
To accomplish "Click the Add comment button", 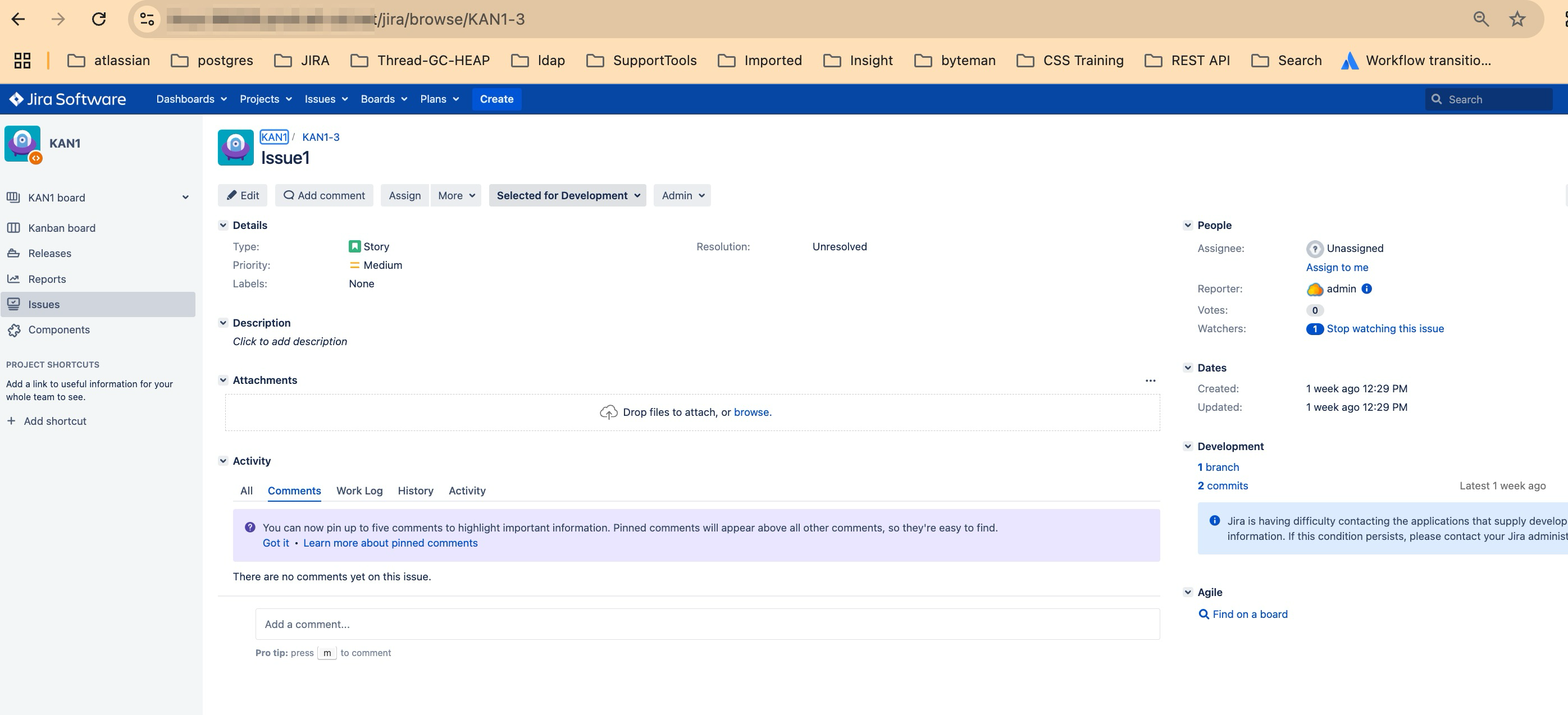I will click(x=325, y=195).
